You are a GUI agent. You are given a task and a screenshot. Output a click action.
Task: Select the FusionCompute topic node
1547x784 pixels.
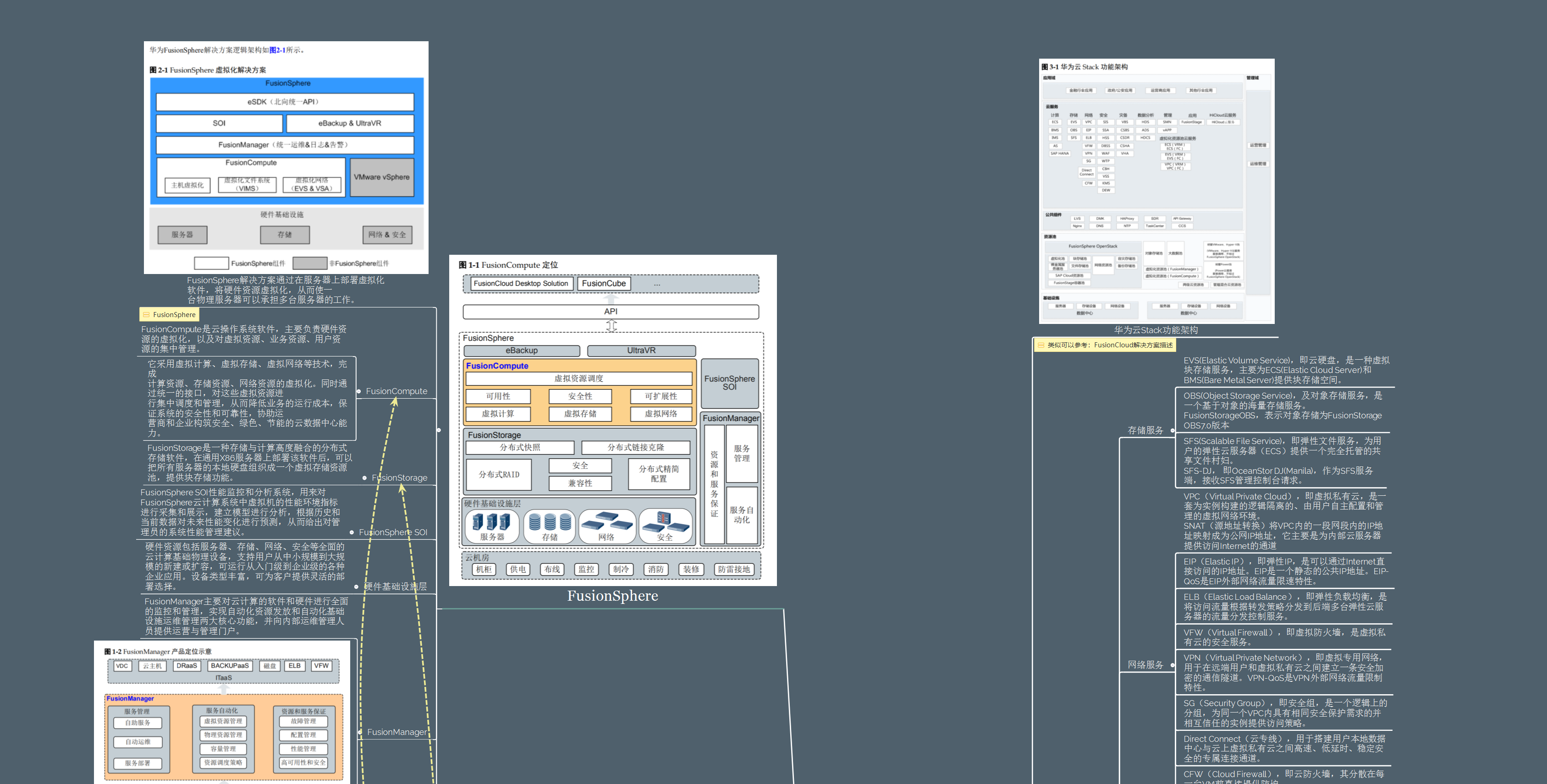[x=397, y=391]
